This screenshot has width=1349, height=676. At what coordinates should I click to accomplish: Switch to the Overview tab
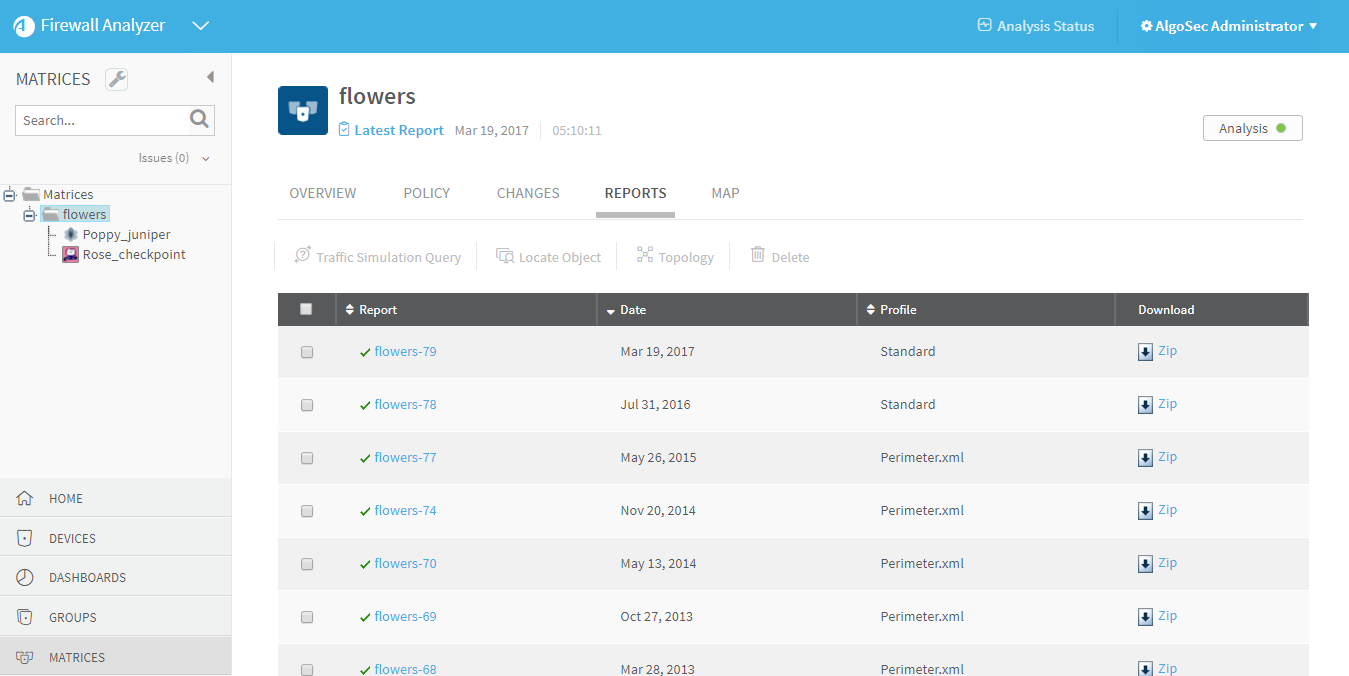tap(322, 193)
